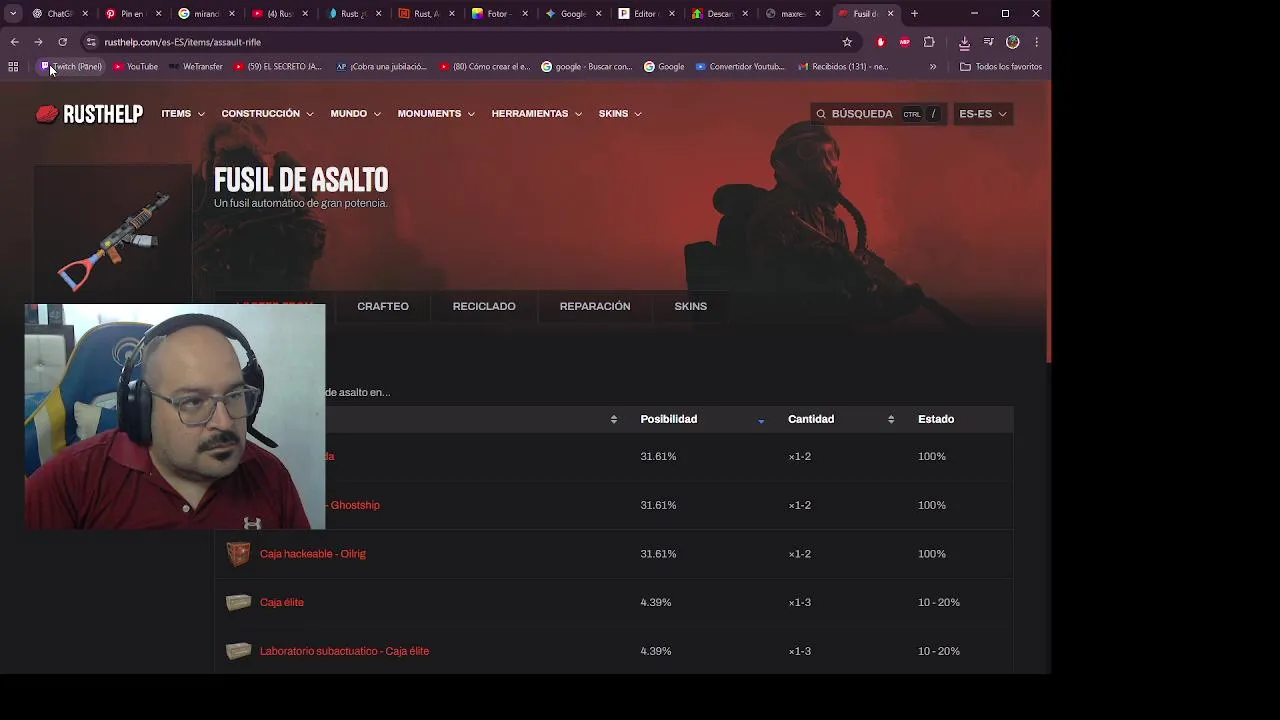Open the media control toolbar icon
1280x720 pixels.
[988, 42]
